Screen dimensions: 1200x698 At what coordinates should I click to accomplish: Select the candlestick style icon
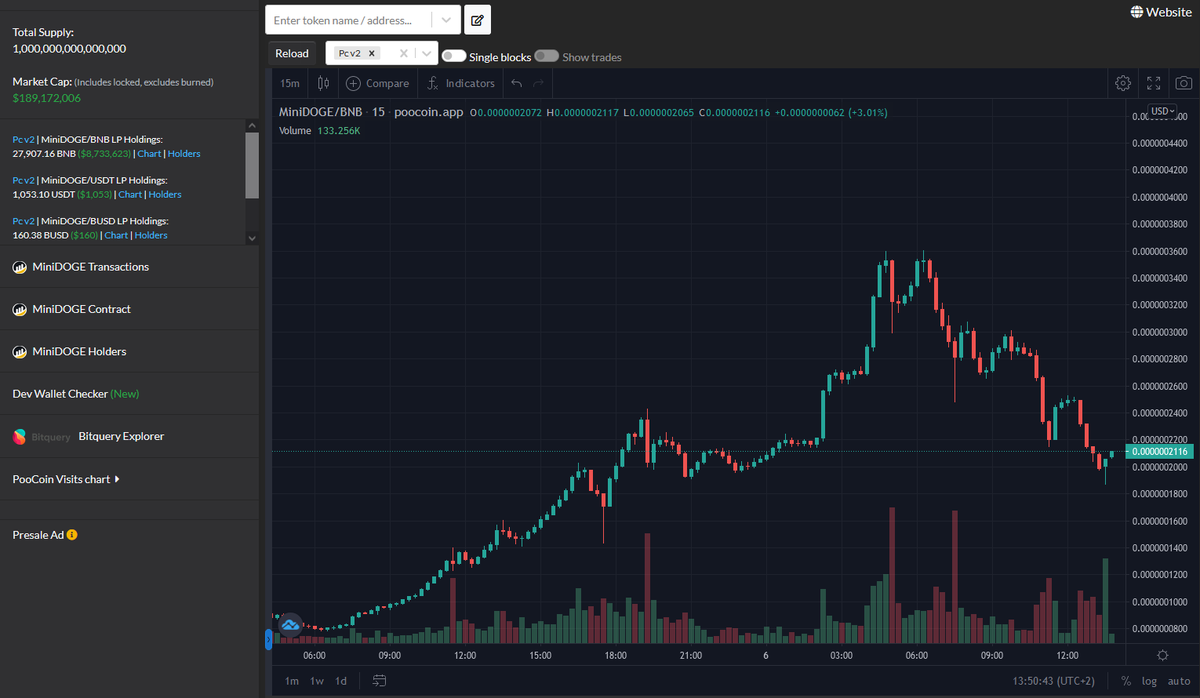322,84
